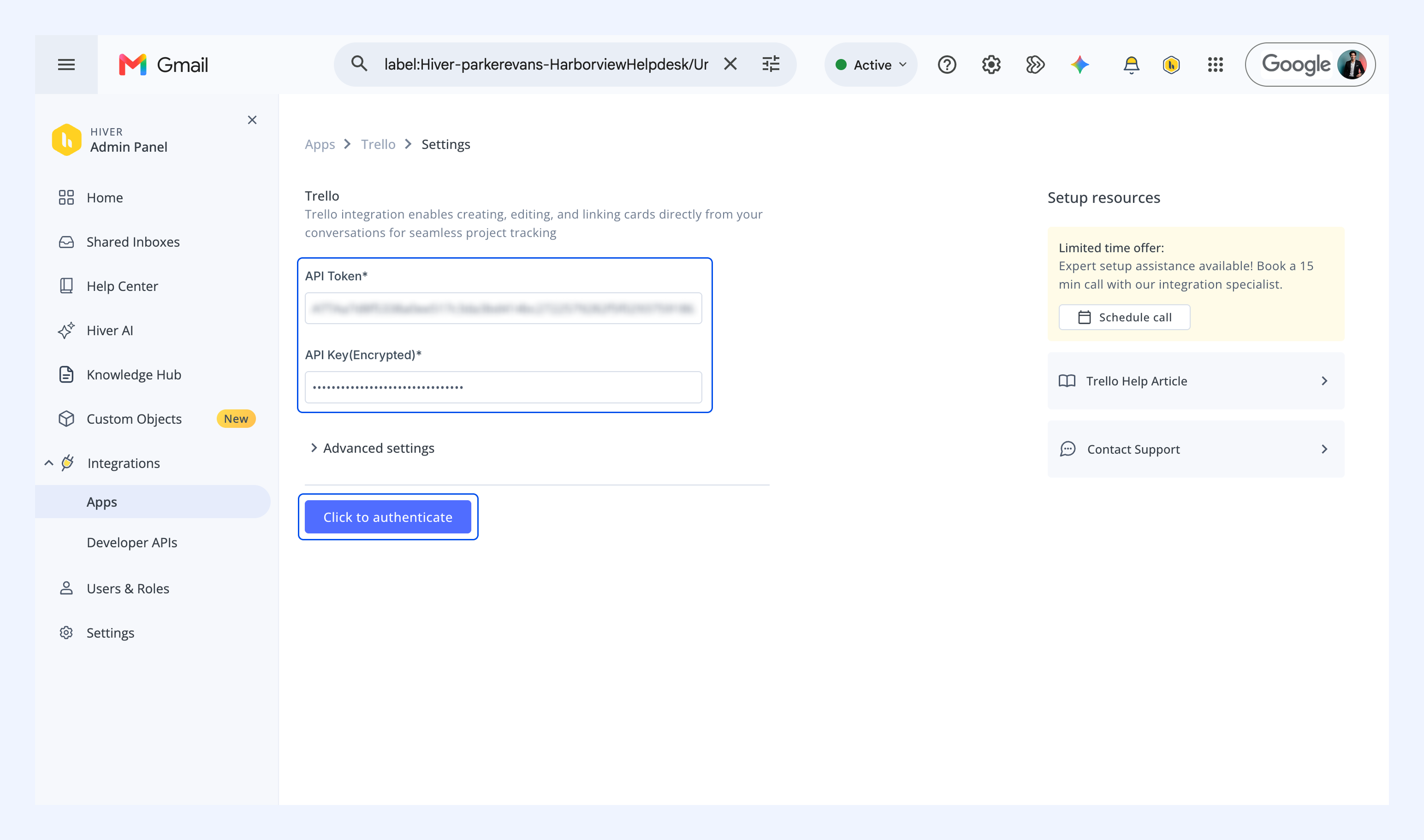
Task: Click the Schedule call button
Action: [x=1124, y=317]
